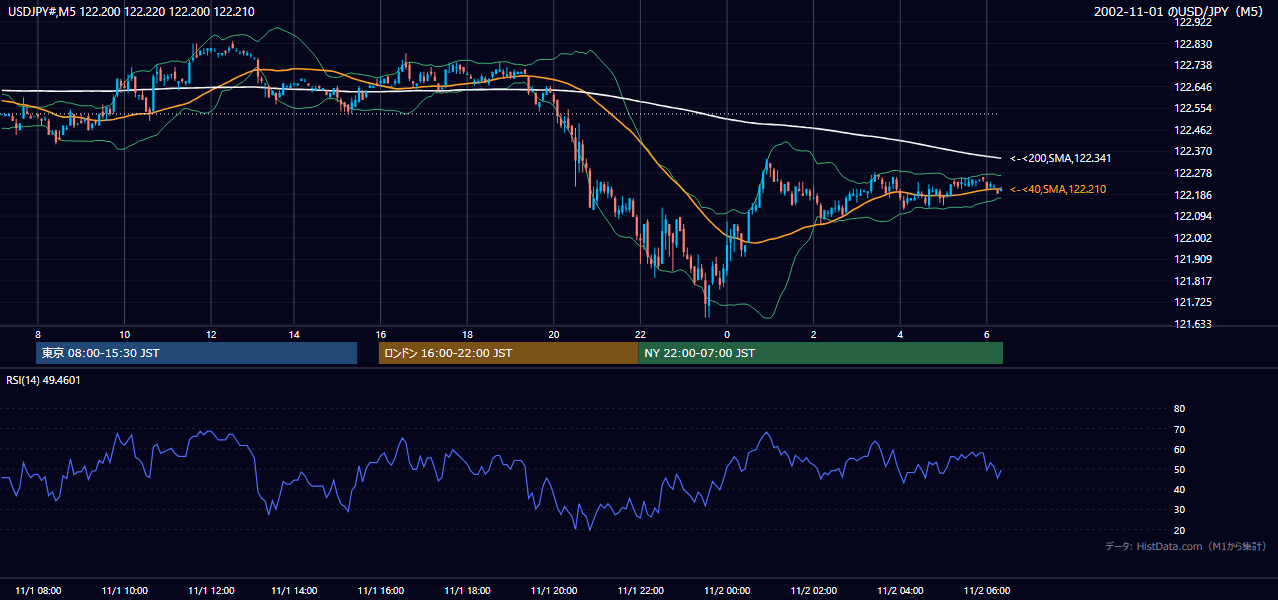Click the 11/1 18:00 time axis label
This screenshot has width=1278, height=600.
[469, 590]
